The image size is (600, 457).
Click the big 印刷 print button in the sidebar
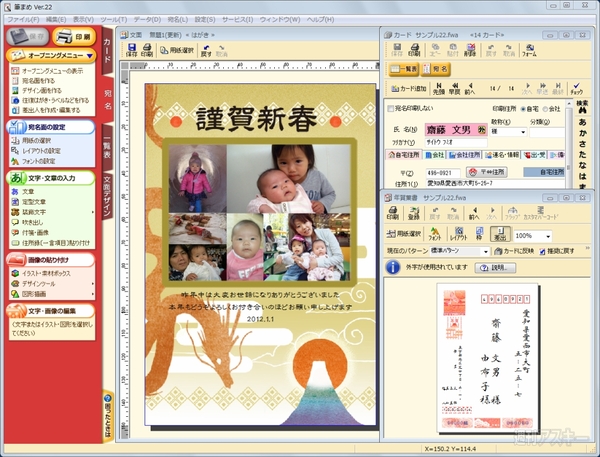74,37
